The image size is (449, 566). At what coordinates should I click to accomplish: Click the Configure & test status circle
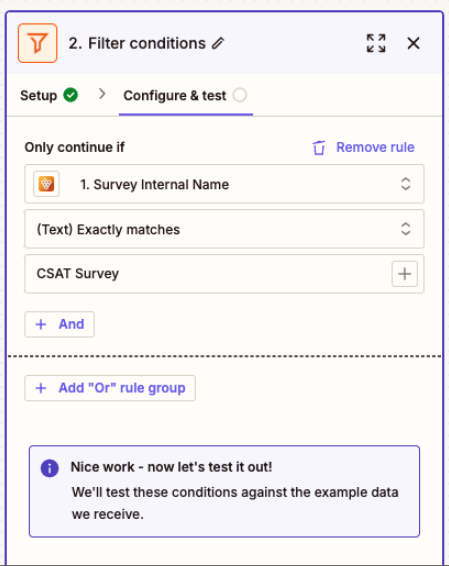(x=240, y=95)
